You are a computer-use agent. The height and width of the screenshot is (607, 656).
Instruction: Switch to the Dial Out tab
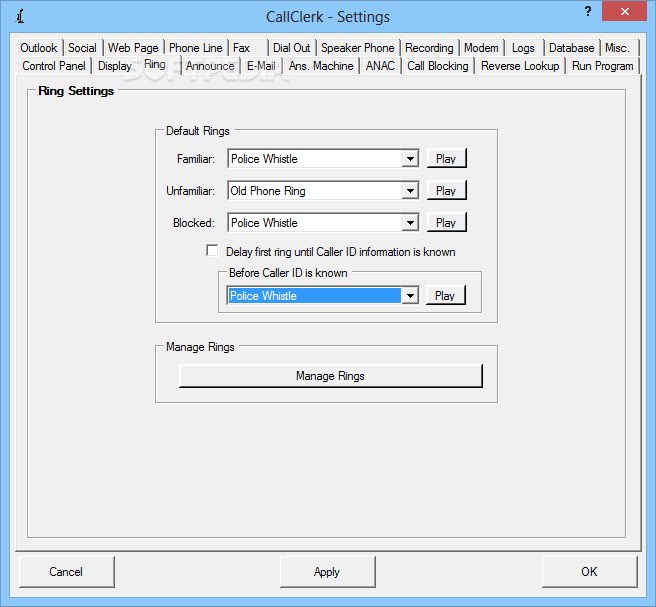pyautogui.click(x=292, y=48)
